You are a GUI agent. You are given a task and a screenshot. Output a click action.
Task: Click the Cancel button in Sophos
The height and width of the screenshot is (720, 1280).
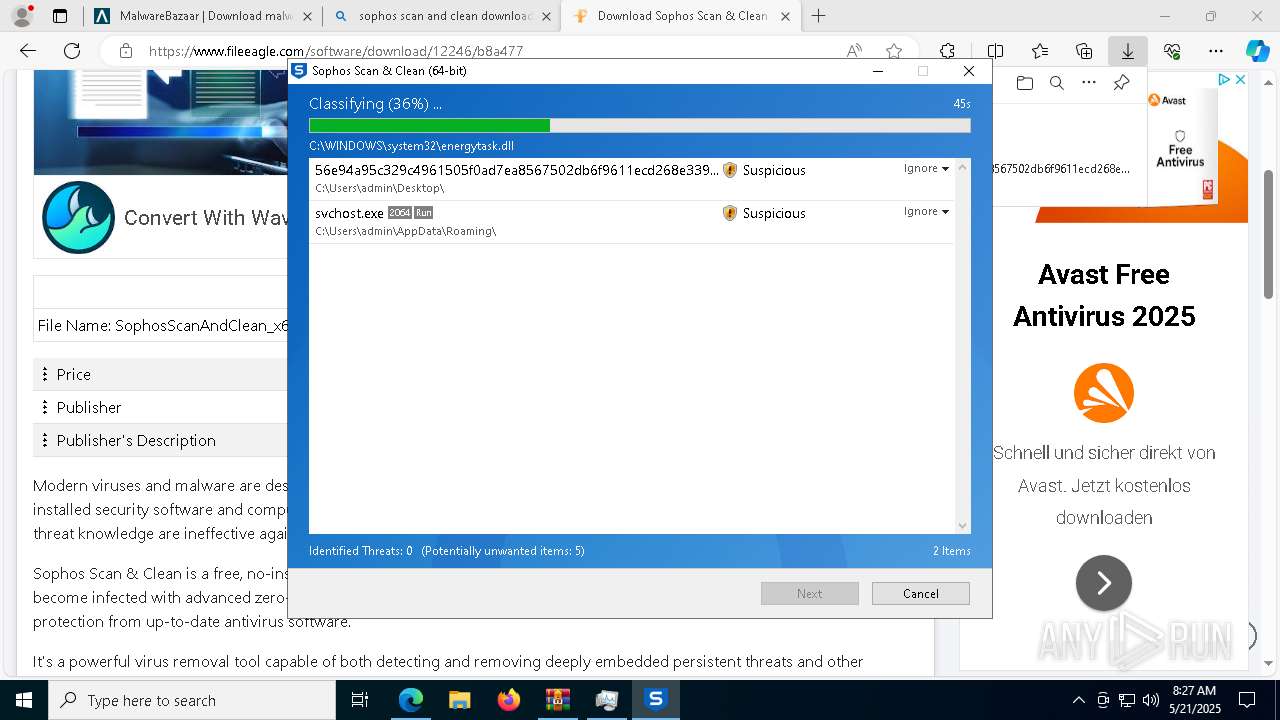pos(920,593)
